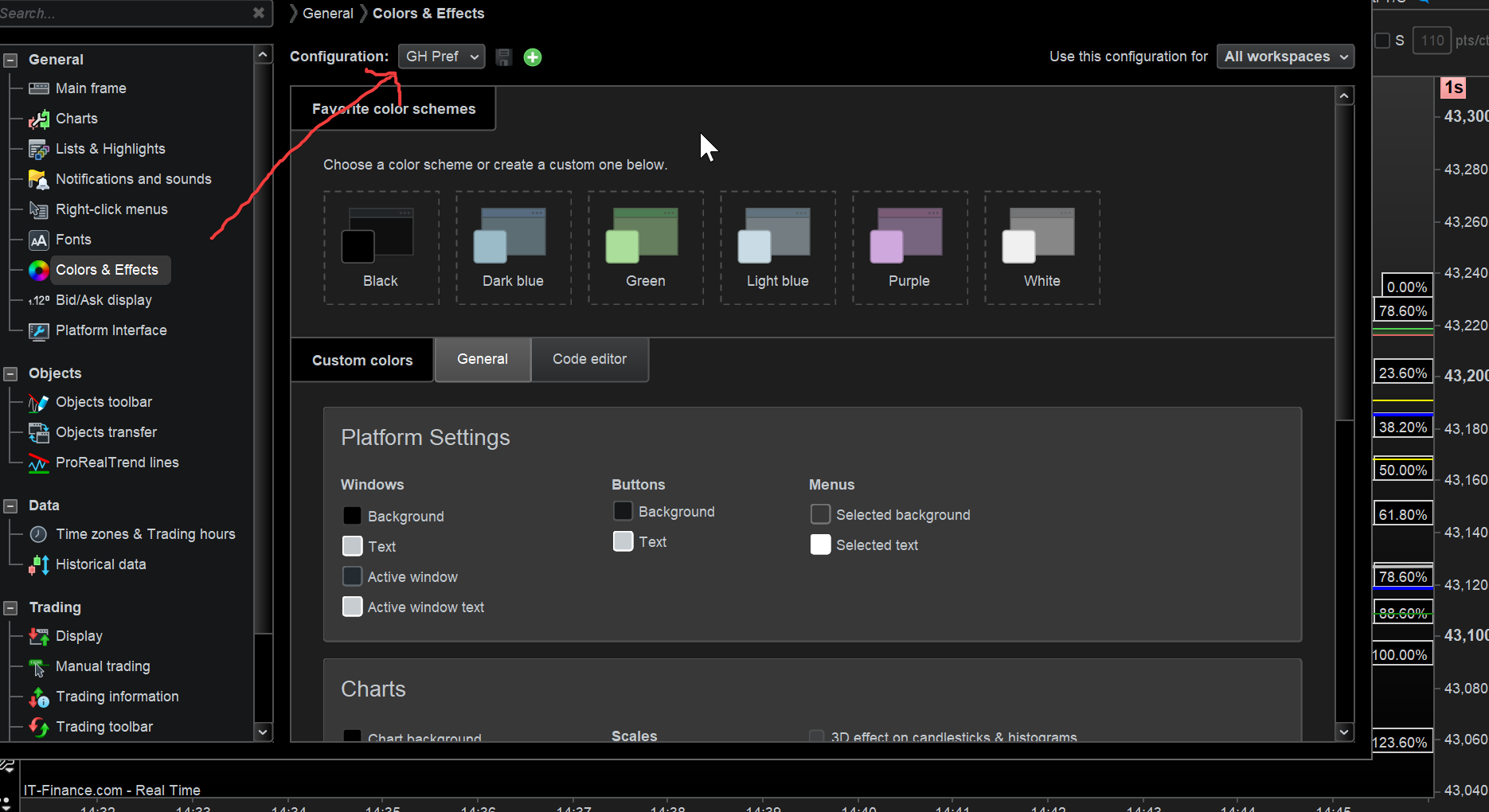Viewport: 1489px width, 812px height.
Task: Click the Colors & Effects color wheel icon
Action: click(38, 271)
